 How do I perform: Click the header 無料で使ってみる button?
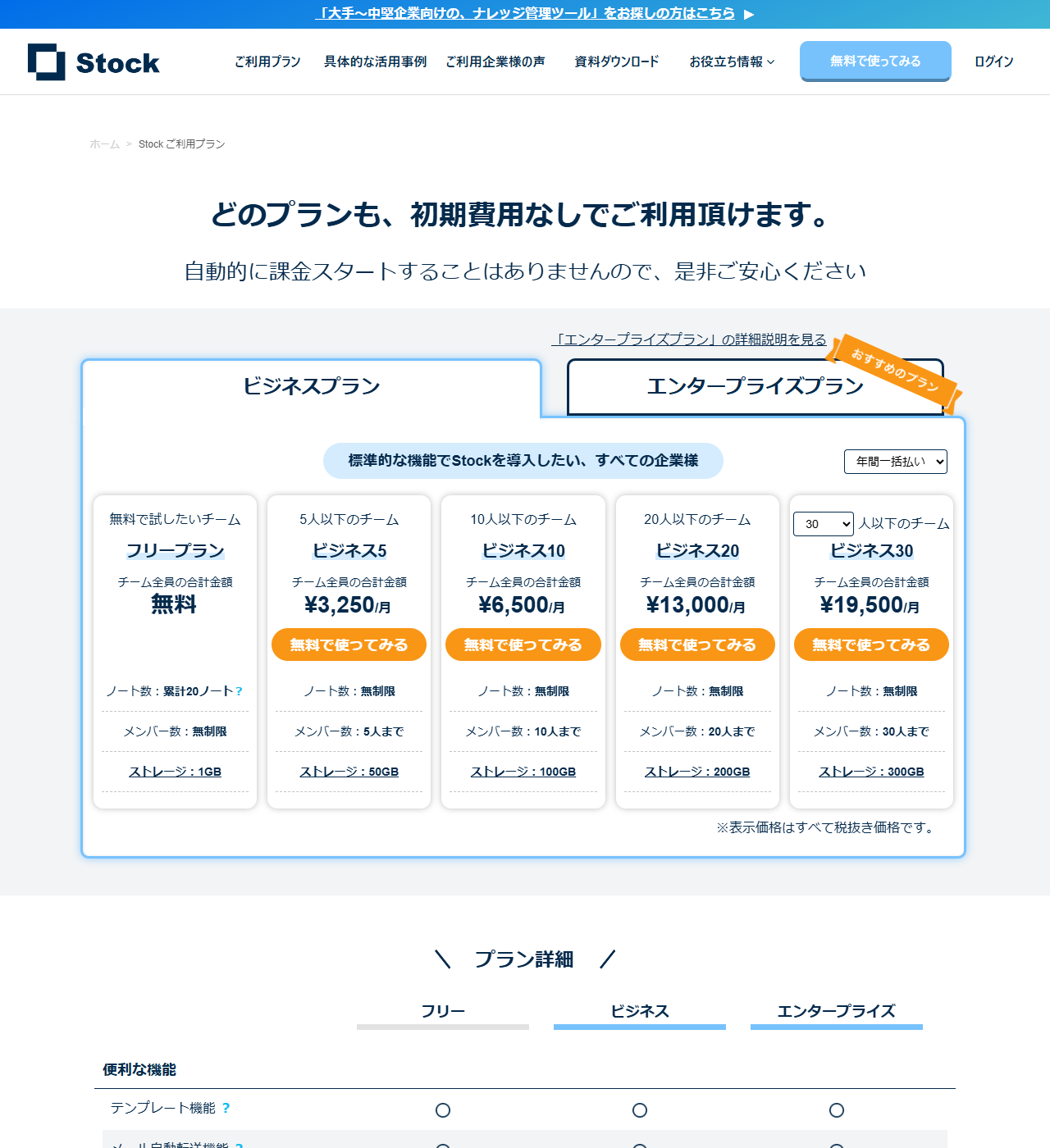875,61
